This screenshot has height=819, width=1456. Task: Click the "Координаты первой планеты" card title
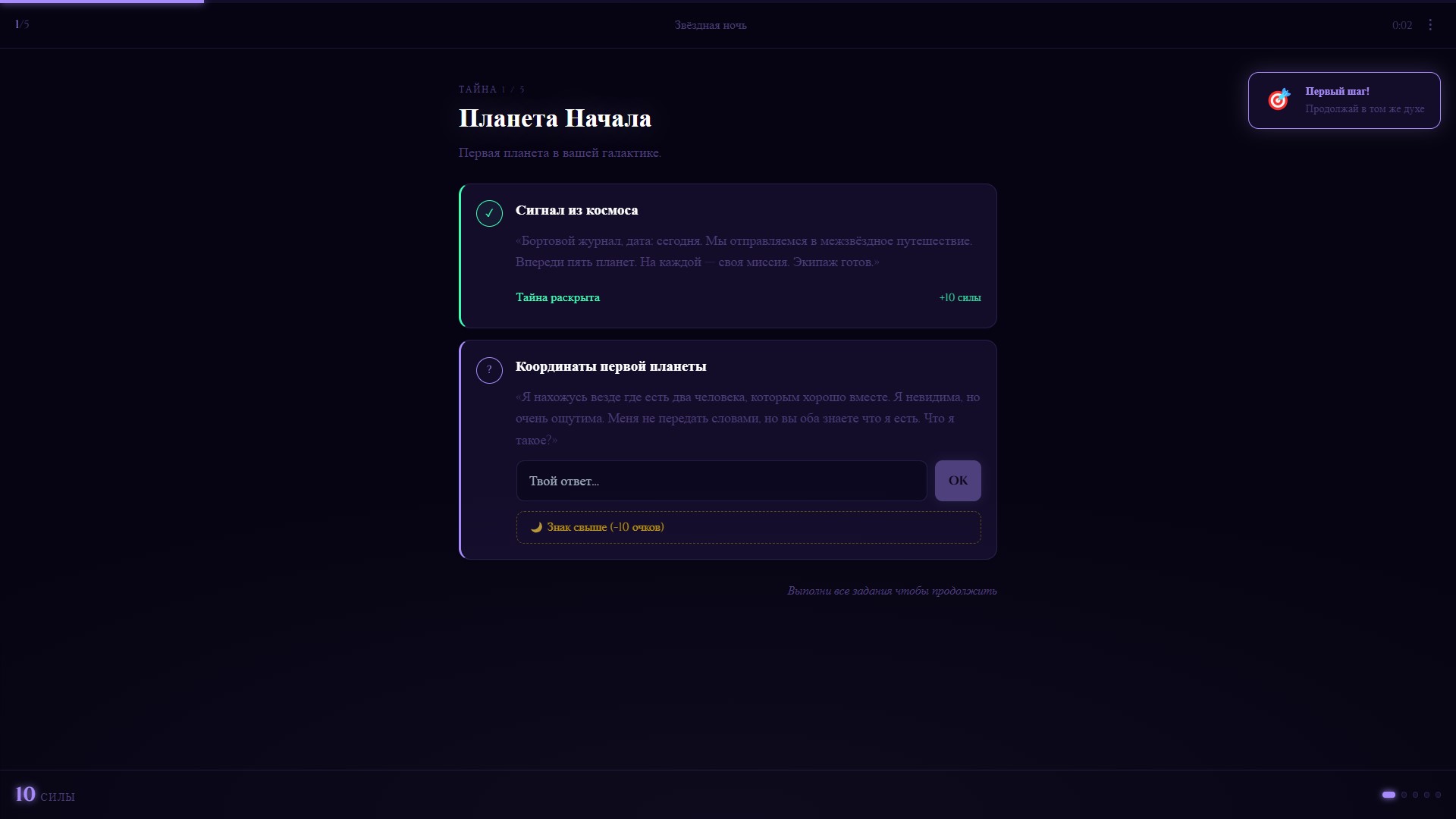pyautogui.click(x=610, y=366)
